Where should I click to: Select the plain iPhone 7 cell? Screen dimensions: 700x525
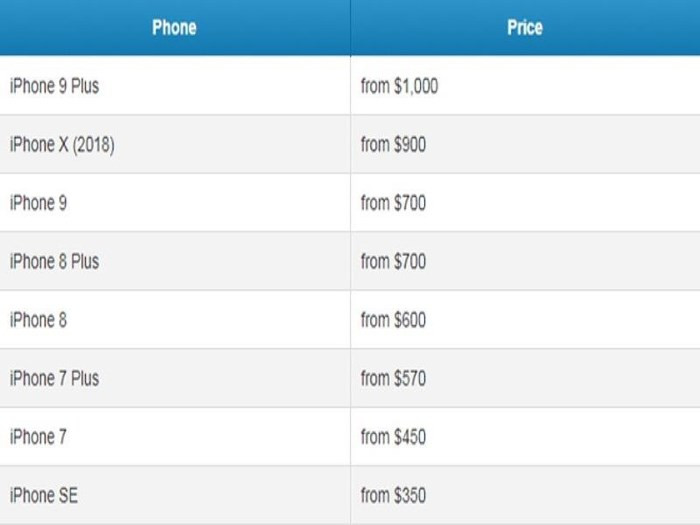tap(39, 437)
